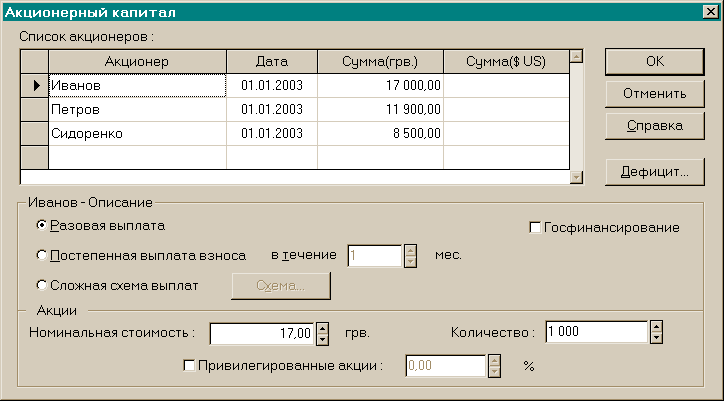The image size is (724, 401).
Task: Click the shareholders list scroll-down arrow
Action: tap(576, 177)
